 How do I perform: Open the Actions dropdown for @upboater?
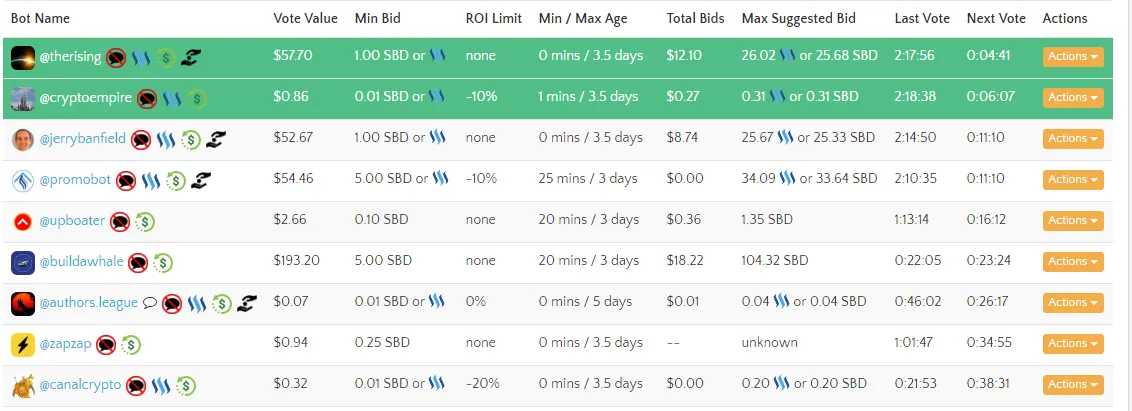pos(1073,221)
